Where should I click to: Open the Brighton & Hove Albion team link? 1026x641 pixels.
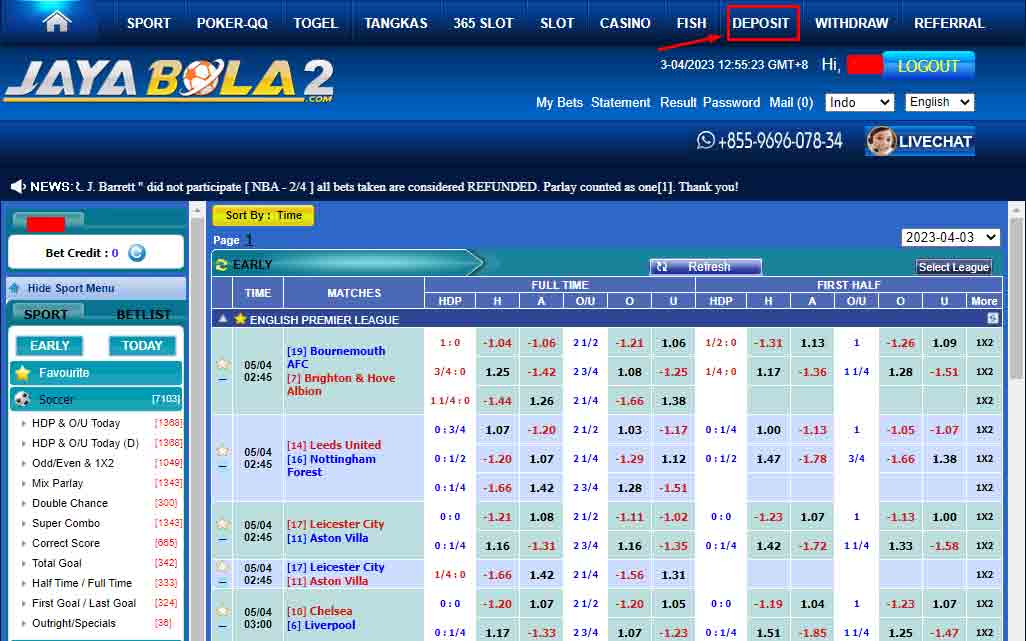[x=340, y=385]
